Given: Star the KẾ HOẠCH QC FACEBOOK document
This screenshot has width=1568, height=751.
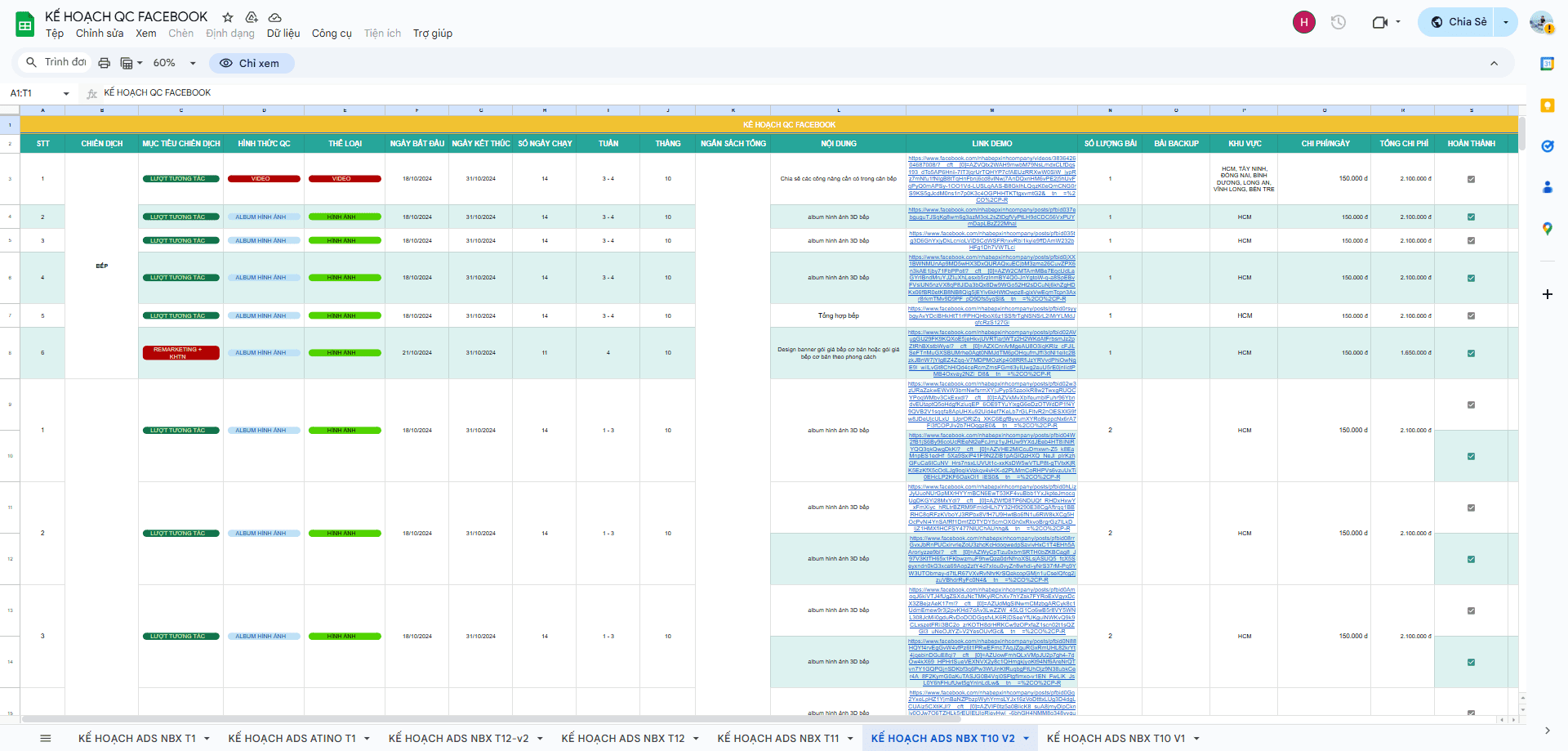Looking at the screenshot, I should click(228, 17).
